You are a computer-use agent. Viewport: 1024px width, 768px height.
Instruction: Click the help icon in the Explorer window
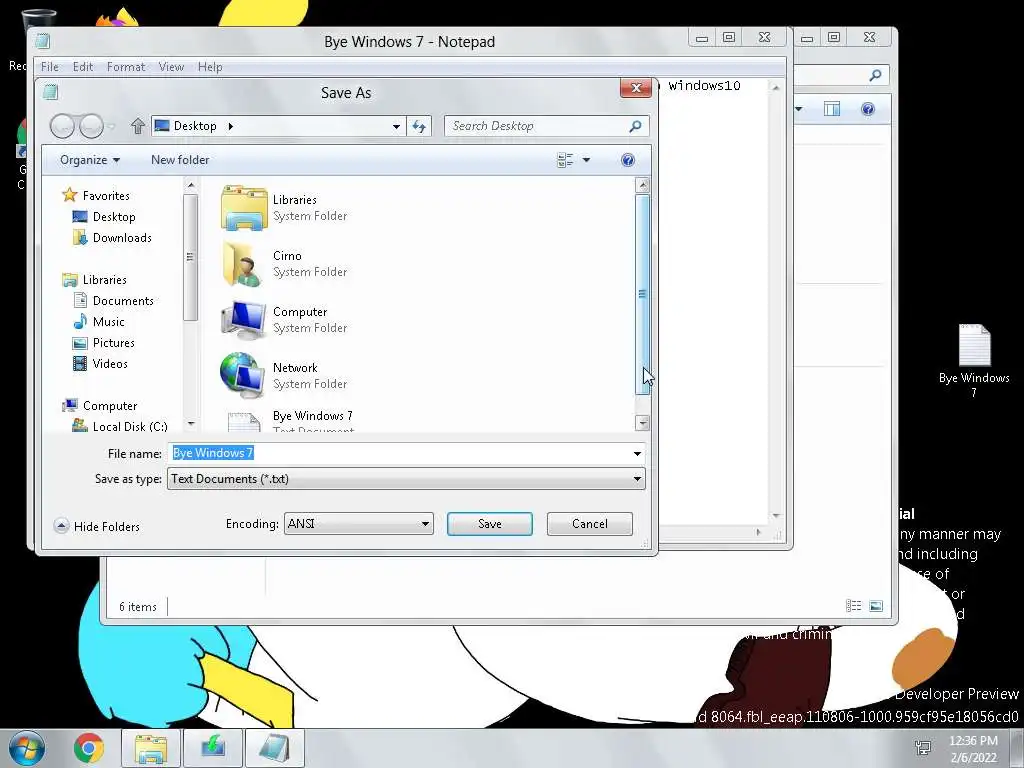(867, 109)
